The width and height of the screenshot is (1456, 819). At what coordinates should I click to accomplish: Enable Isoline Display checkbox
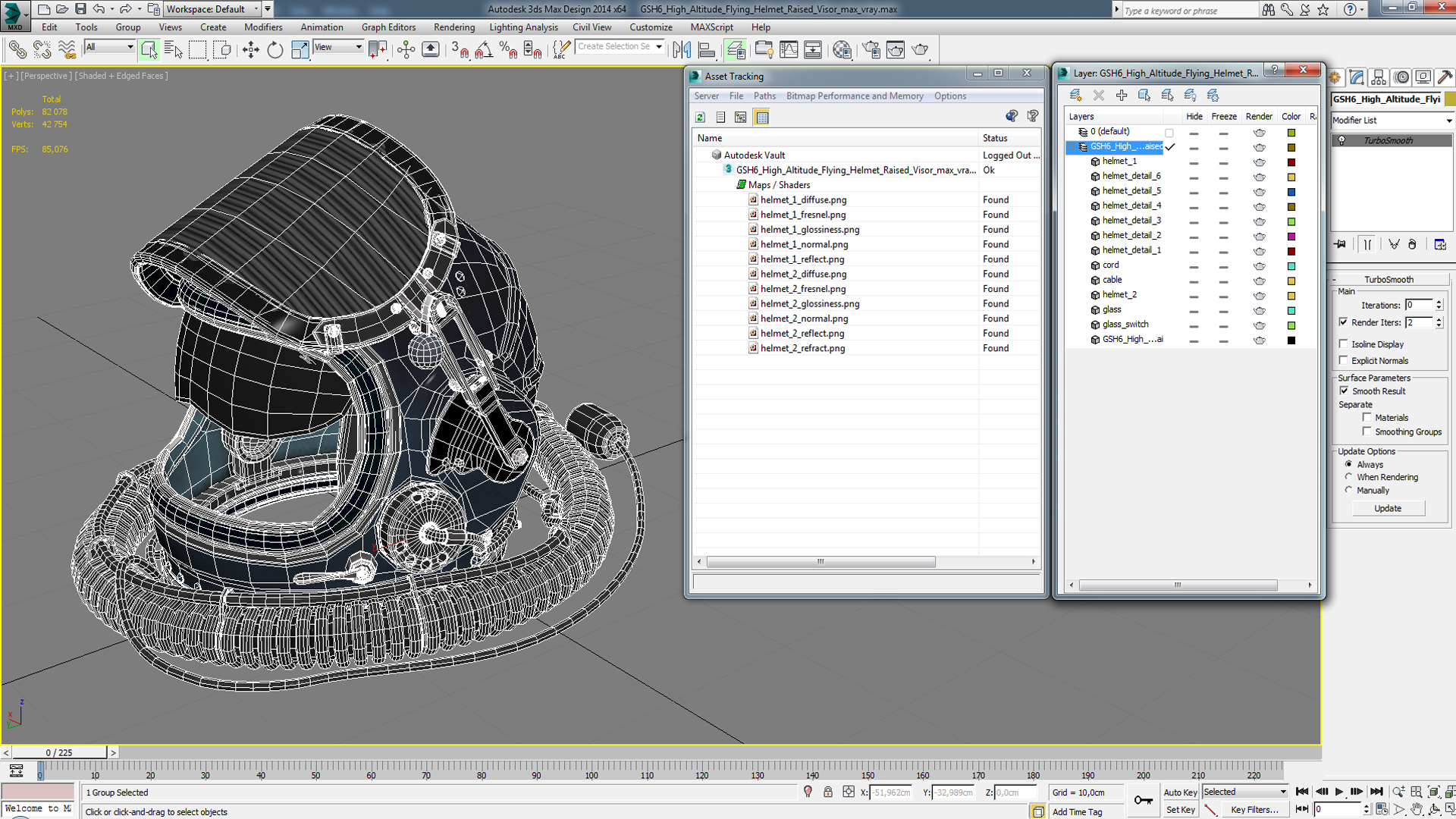pyautogui.click(x=1344, y=344)
